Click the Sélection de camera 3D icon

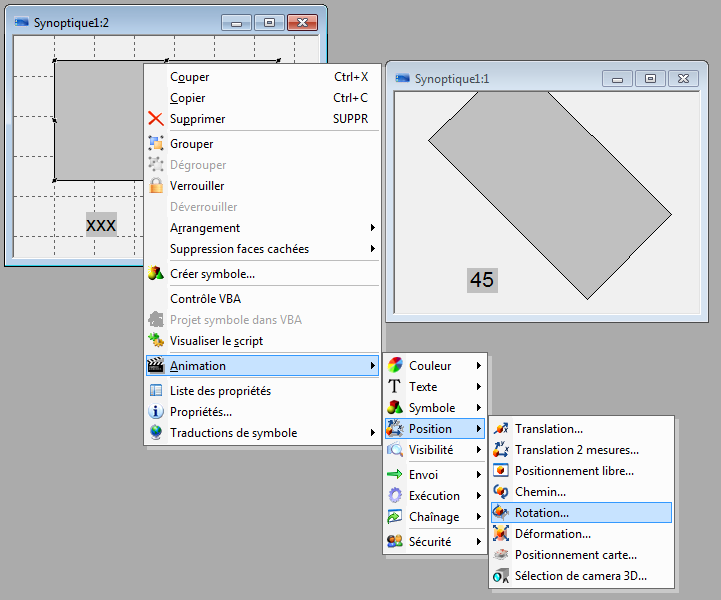(501, 575)
